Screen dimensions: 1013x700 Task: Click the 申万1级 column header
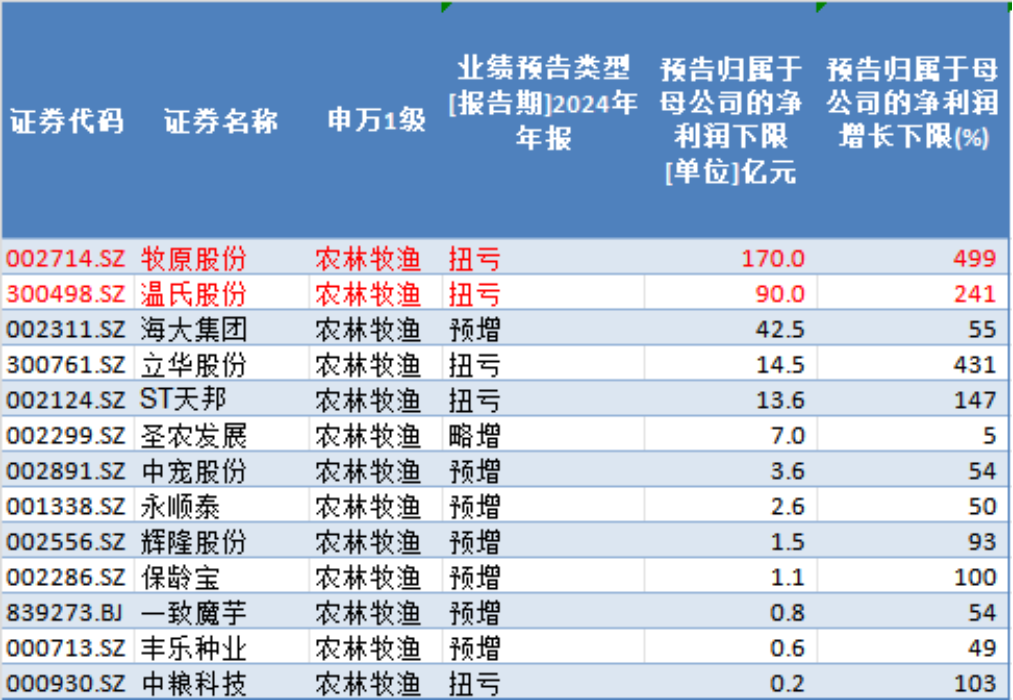[376, 120]
